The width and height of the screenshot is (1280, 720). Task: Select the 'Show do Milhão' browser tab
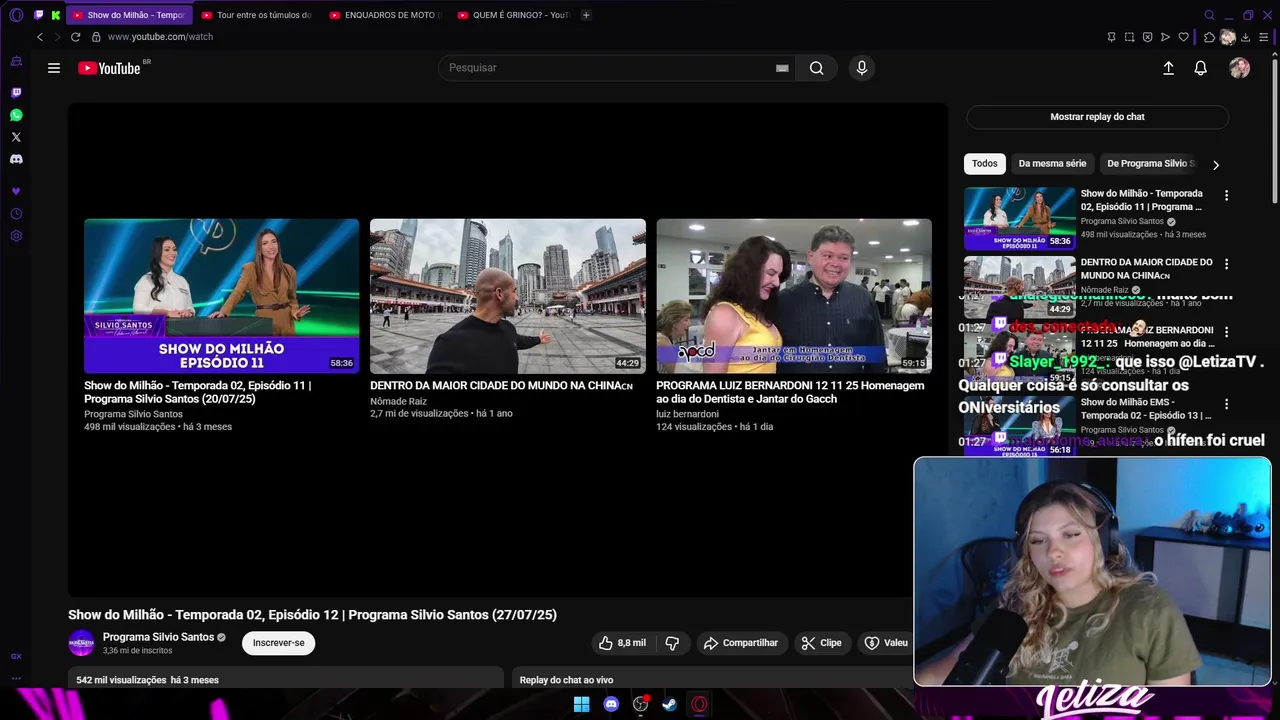tap(129, 15)
